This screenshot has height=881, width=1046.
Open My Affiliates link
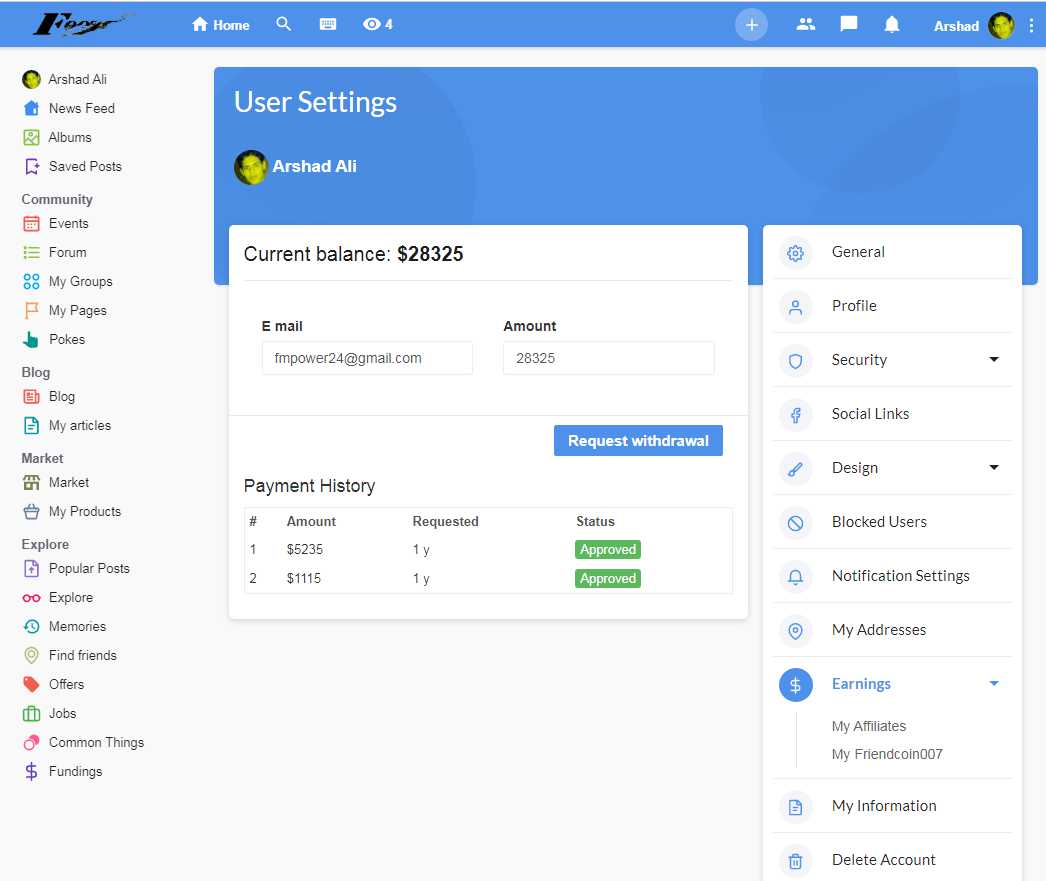[x=869, y=726]
